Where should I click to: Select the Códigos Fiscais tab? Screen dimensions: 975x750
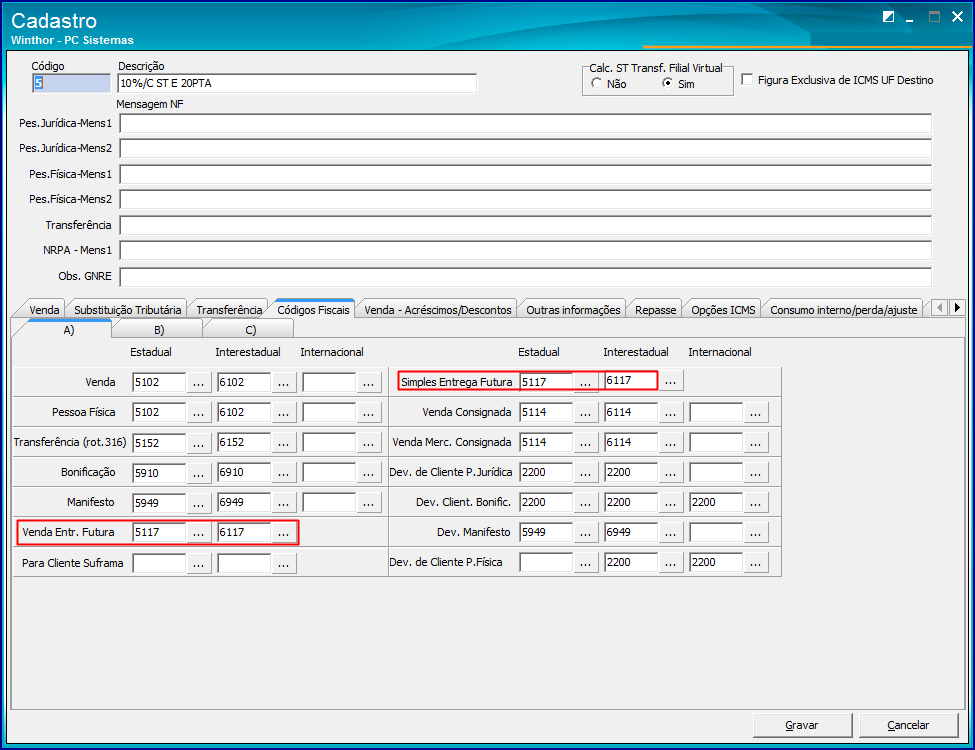click(x=313, y=309)
